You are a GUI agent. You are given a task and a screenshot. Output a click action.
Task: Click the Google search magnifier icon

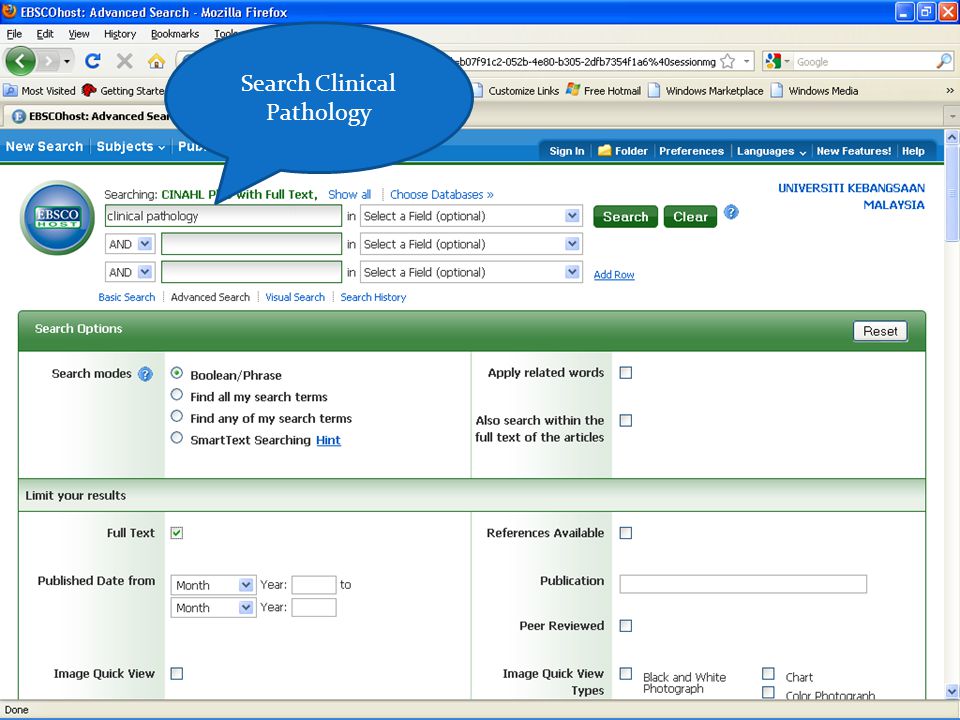(x=944, y=61)
